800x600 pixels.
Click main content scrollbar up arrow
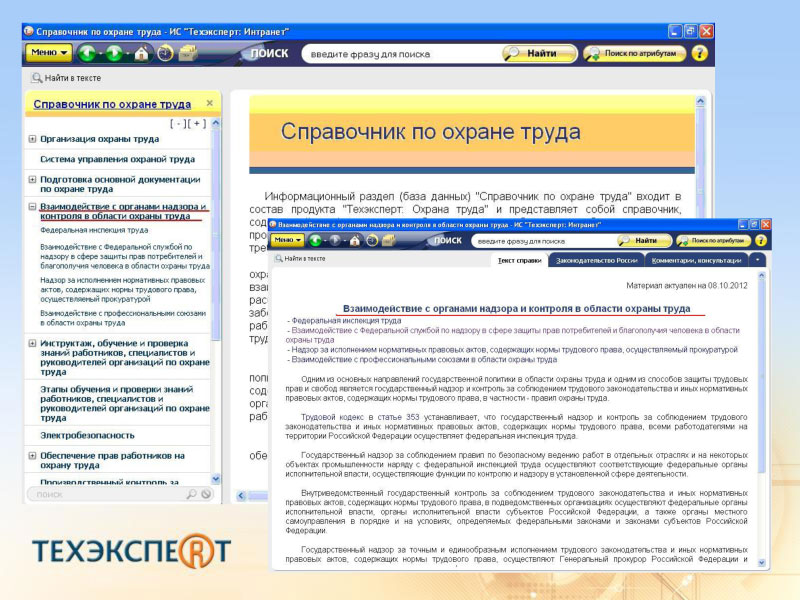coord(701,101)
